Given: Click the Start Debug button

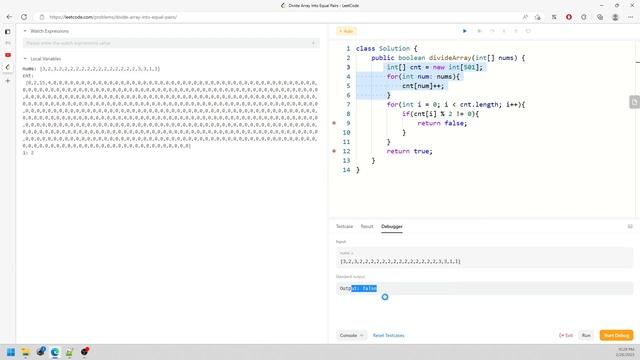Looking at the screenshot, I should coord(616,336).
